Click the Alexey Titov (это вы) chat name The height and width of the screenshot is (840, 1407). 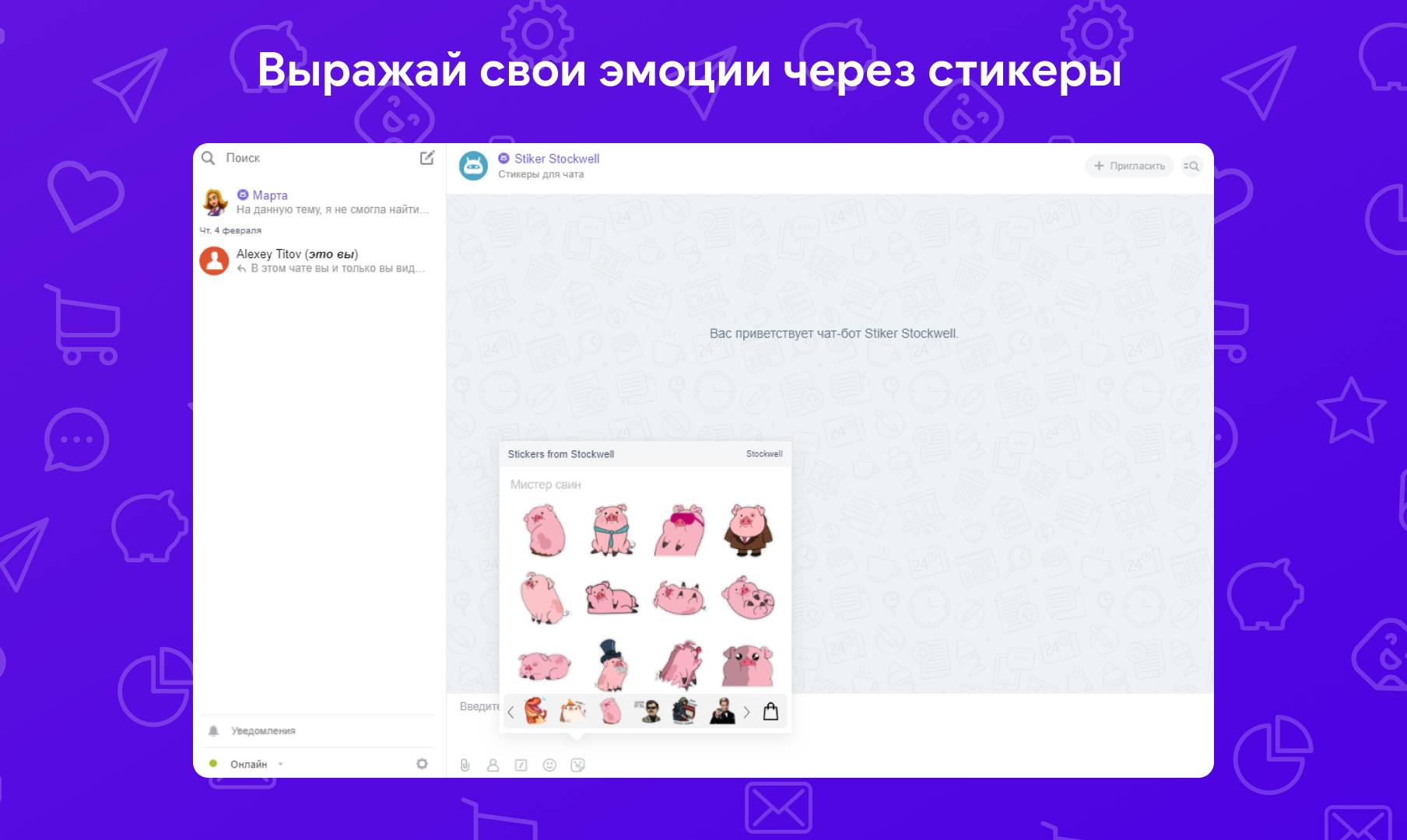297,254
